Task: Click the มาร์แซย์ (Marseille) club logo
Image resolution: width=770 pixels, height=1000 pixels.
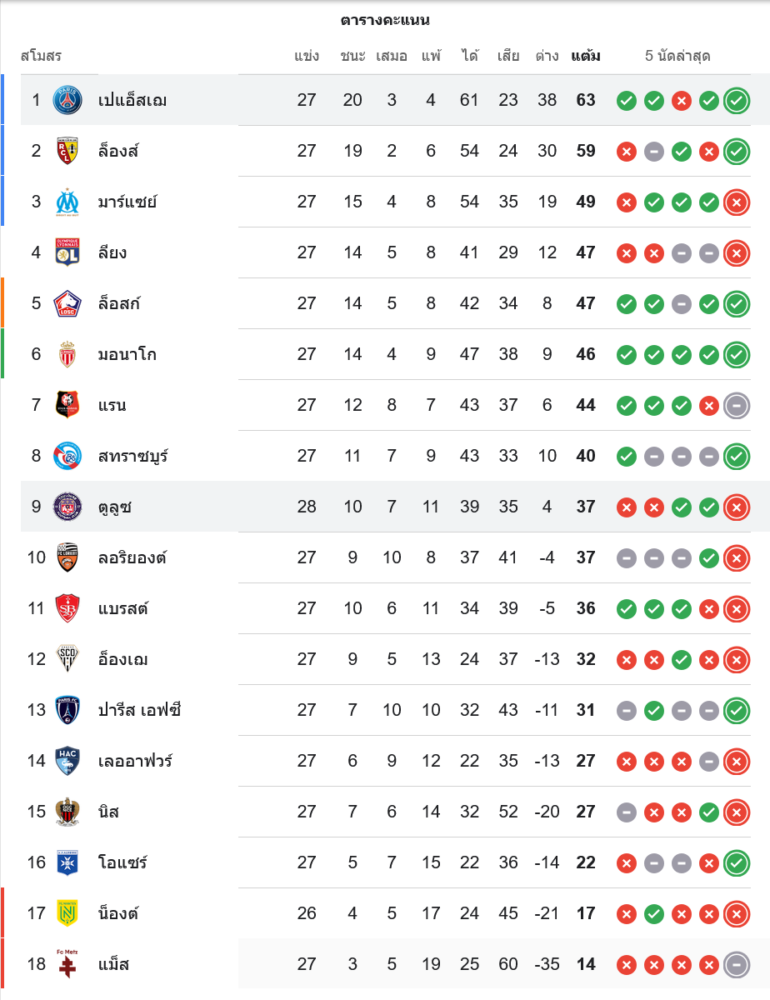Action: tap(68, 202)
